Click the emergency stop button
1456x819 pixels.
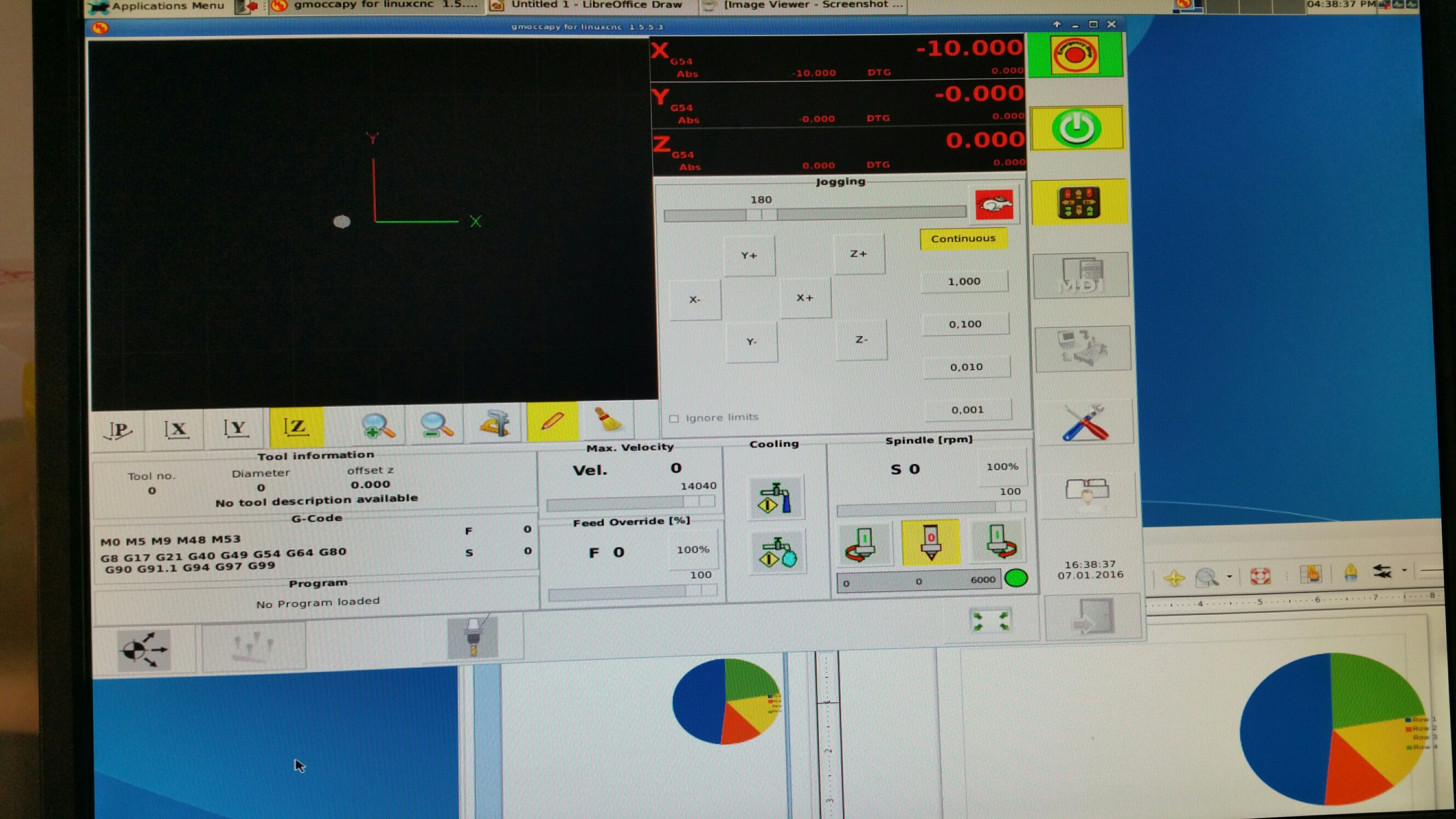pos(1075,55)
